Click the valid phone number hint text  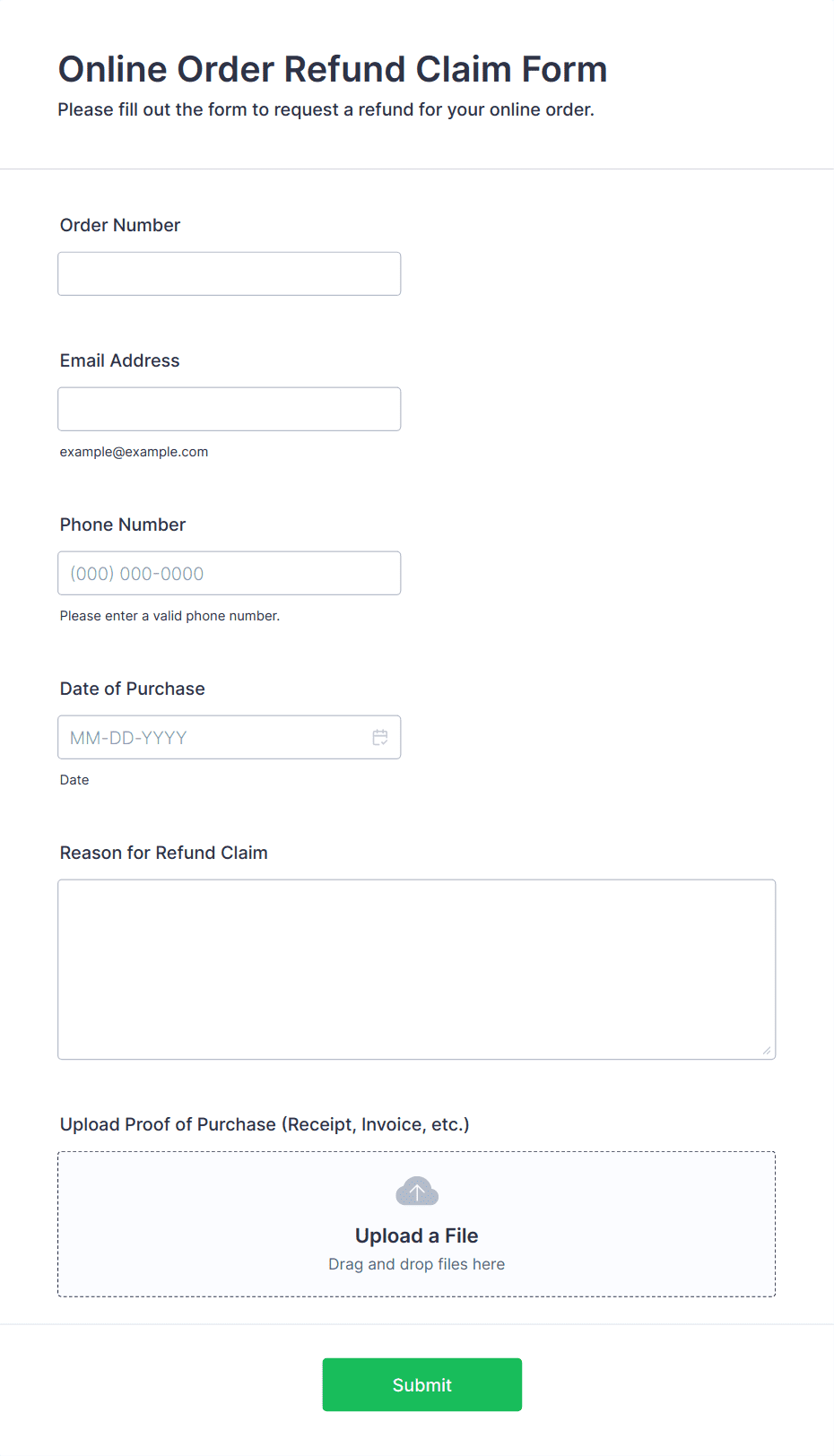[170, 616]
